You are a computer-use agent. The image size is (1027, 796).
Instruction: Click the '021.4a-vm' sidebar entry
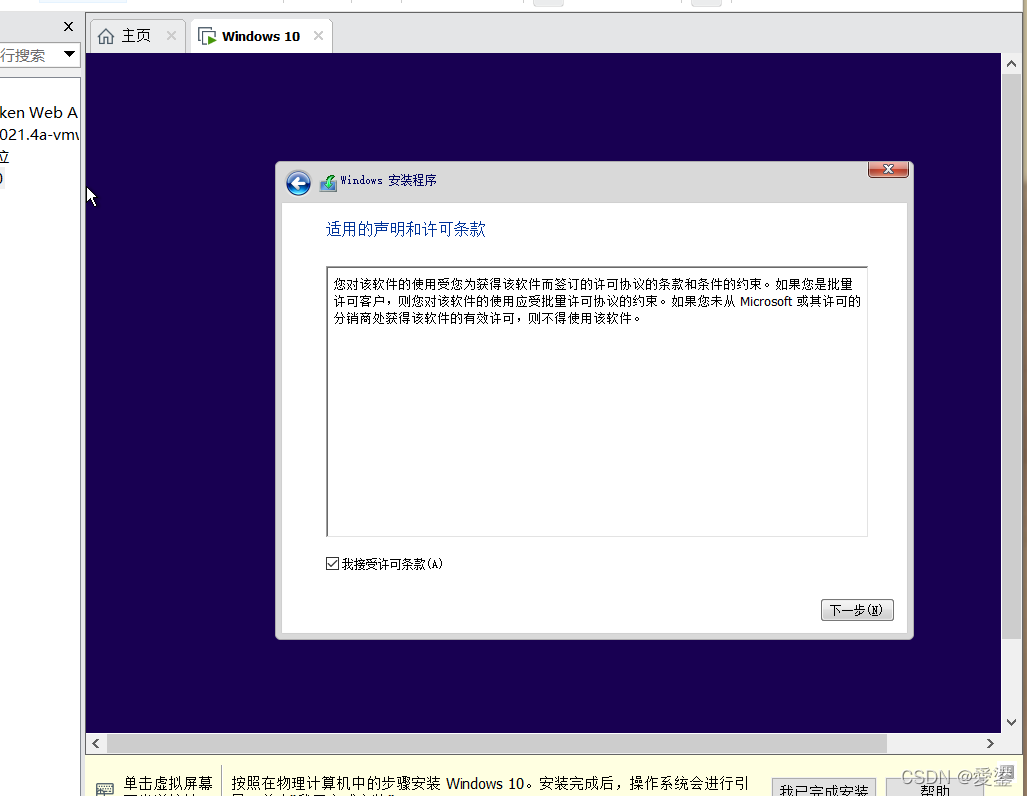tap(39, 134)
